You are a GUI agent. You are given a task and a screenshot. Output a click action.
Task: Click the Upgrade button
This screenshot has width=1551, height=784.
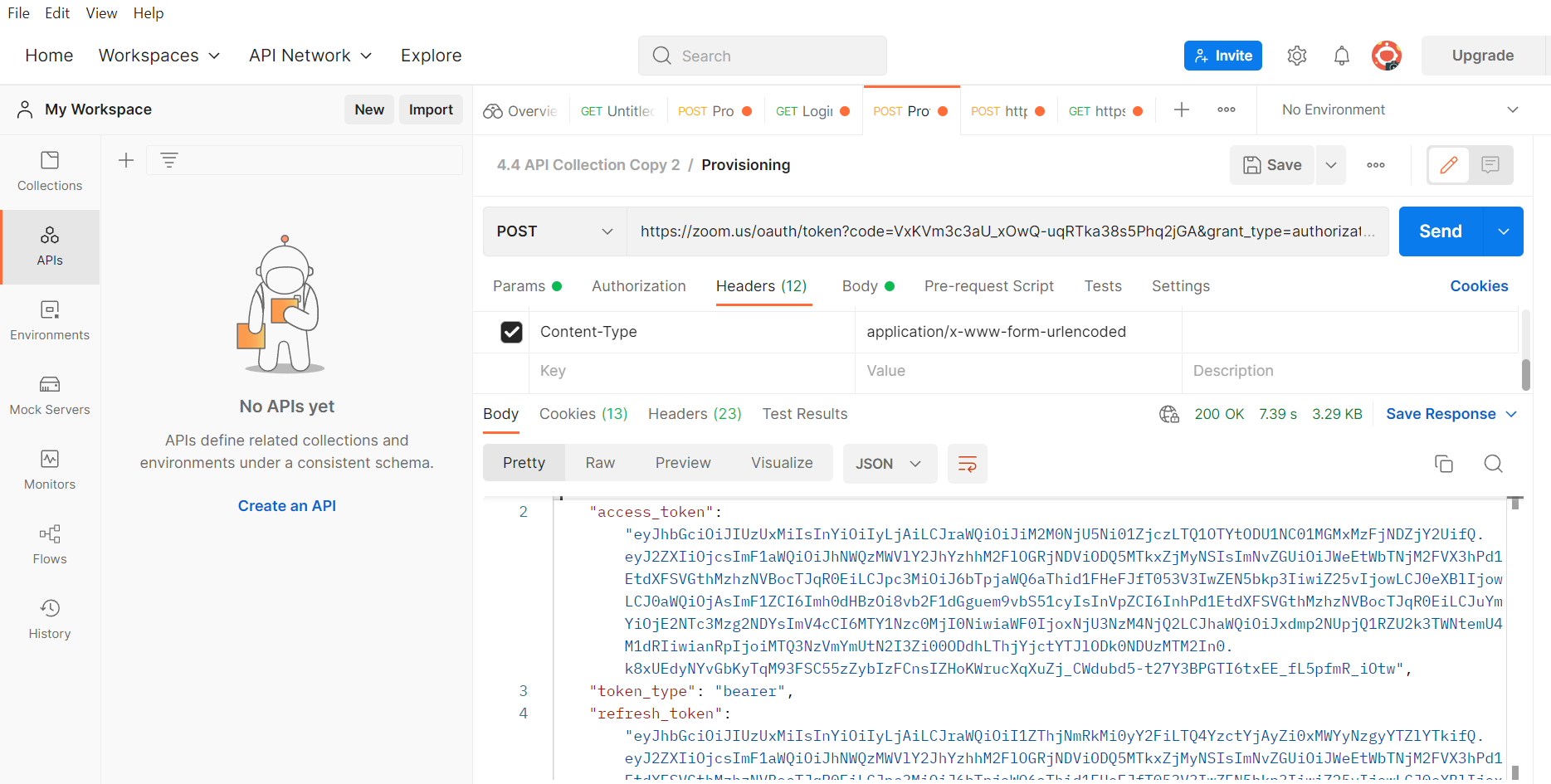coord(1483,56)
